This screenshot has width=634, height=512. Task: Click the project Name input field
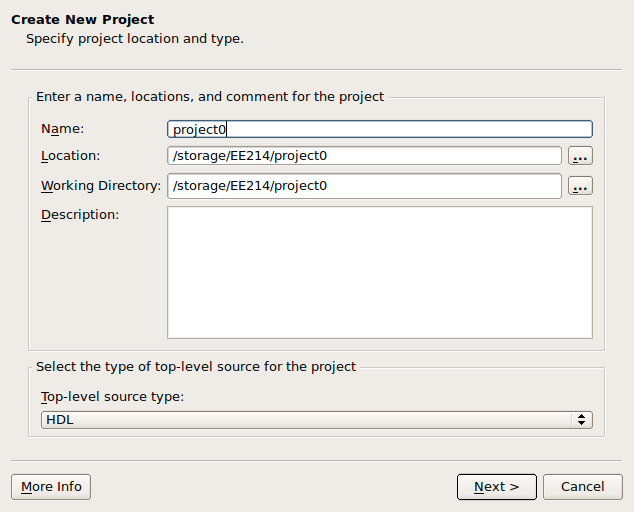pos(380,129)
